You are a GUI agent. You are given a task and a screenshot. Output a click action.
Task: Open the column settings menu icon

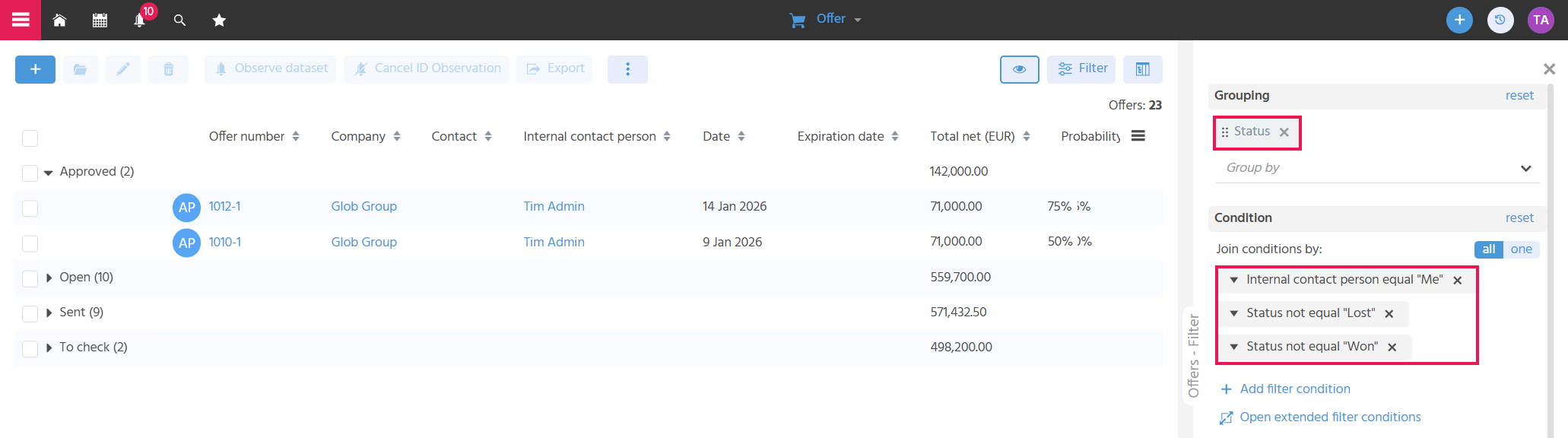1138,135
